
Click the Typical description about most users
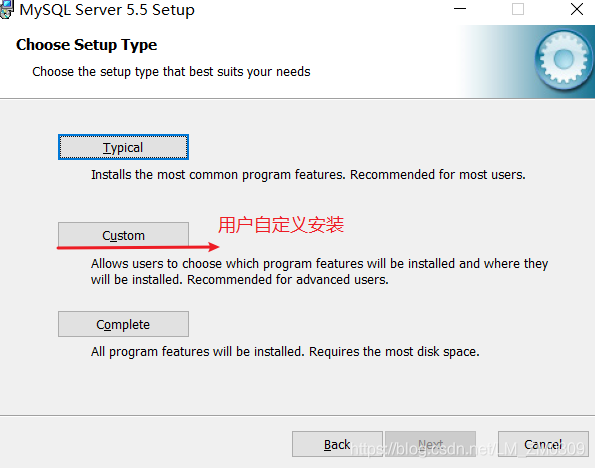tap(308, 175)
